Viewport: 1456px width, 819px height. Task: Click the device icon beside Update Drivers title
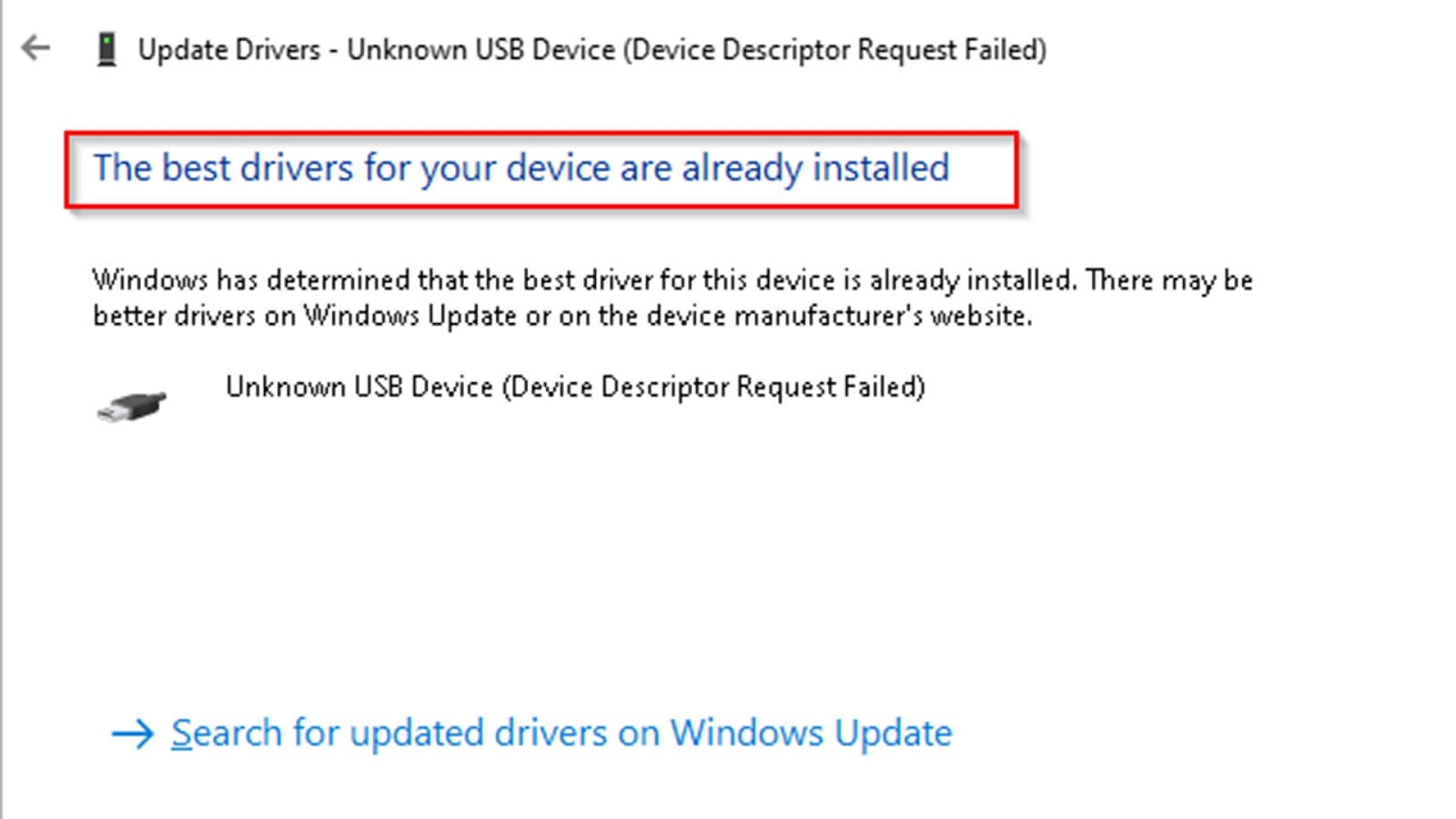click(106, 49)
